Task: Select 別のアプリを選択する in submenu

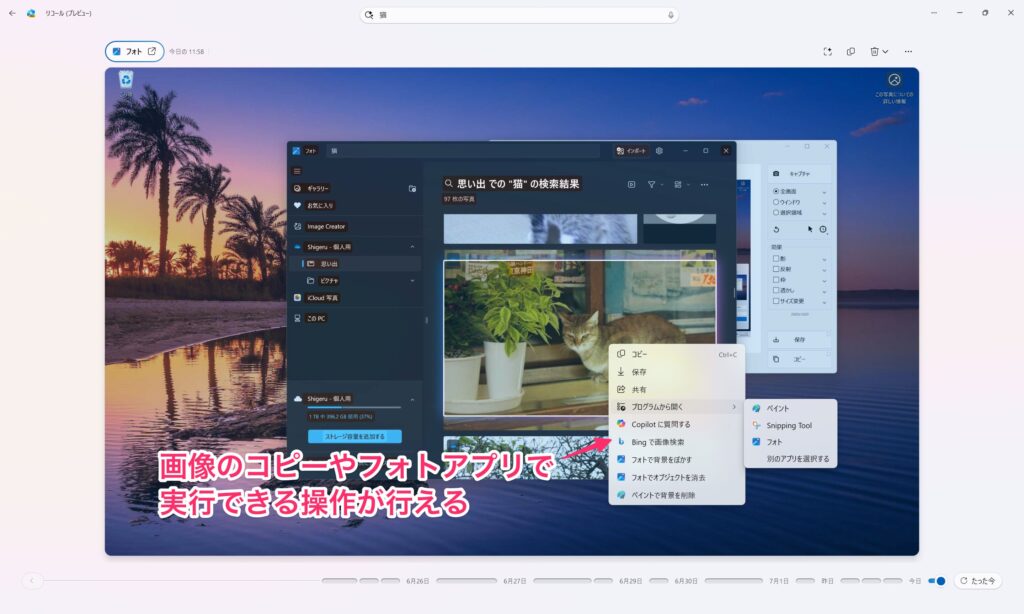Action: (790, 459)
